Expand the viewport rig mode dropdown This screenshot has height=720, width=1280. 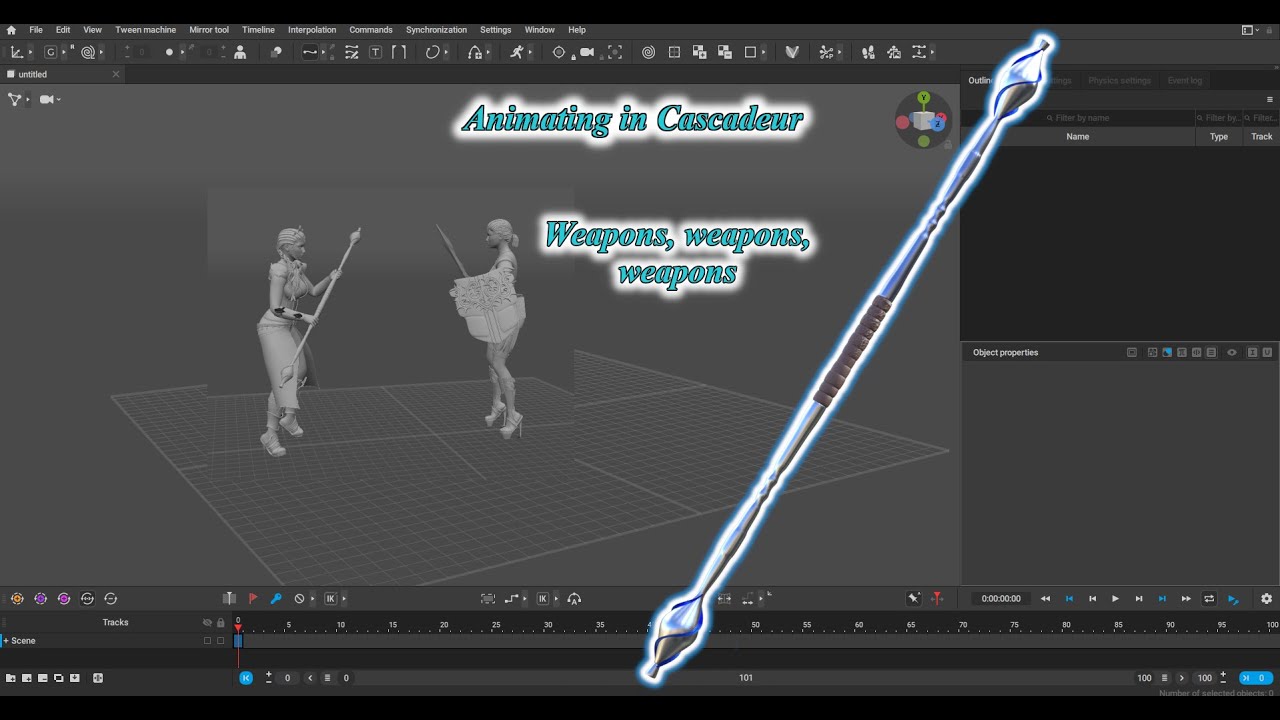point(28,99)
